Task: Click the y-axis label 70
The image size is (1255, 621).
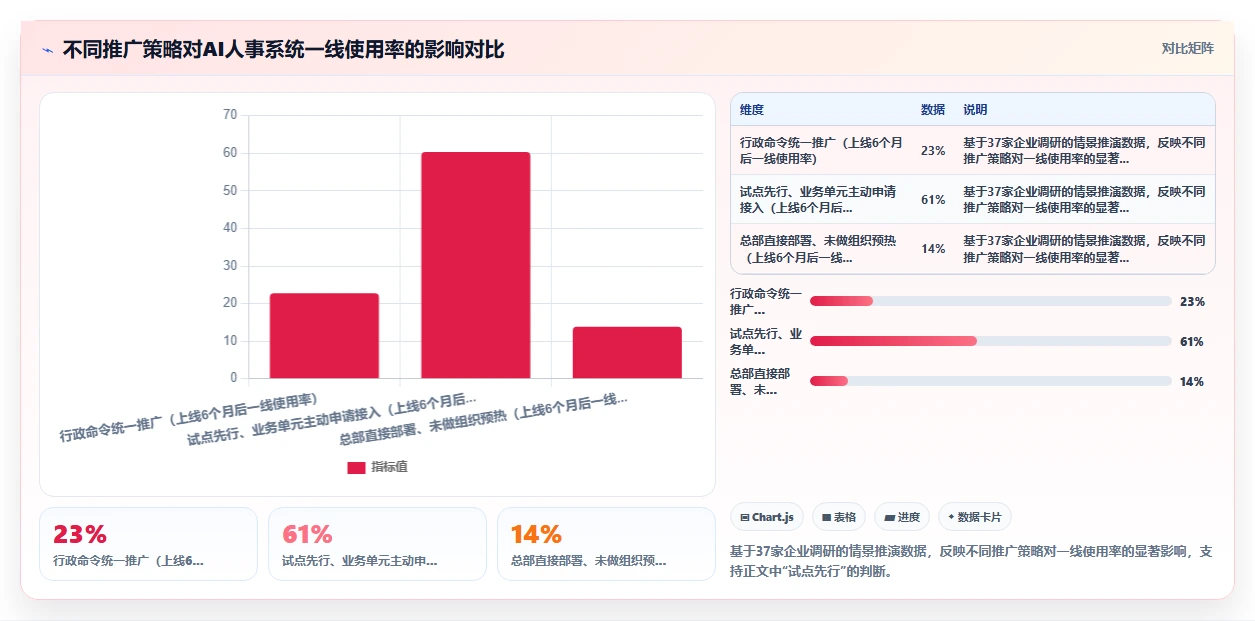Action: 230,115
